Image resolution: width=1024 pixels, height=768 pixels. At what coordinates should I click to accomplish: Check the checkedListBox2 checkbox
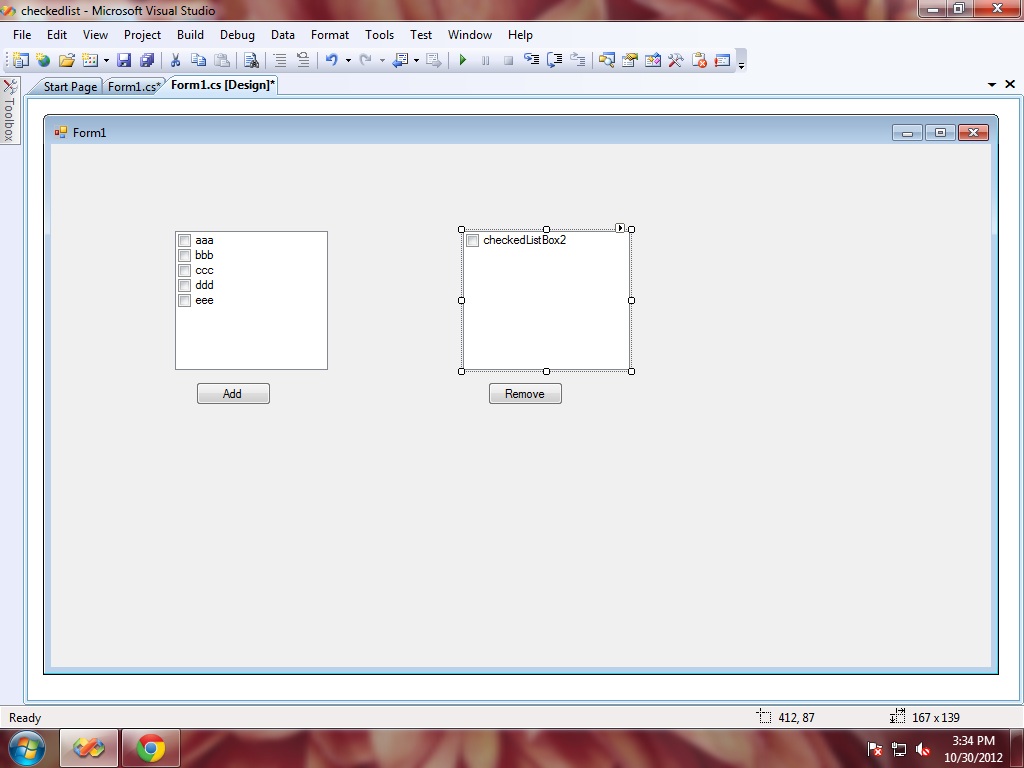(x=472, y=240)
